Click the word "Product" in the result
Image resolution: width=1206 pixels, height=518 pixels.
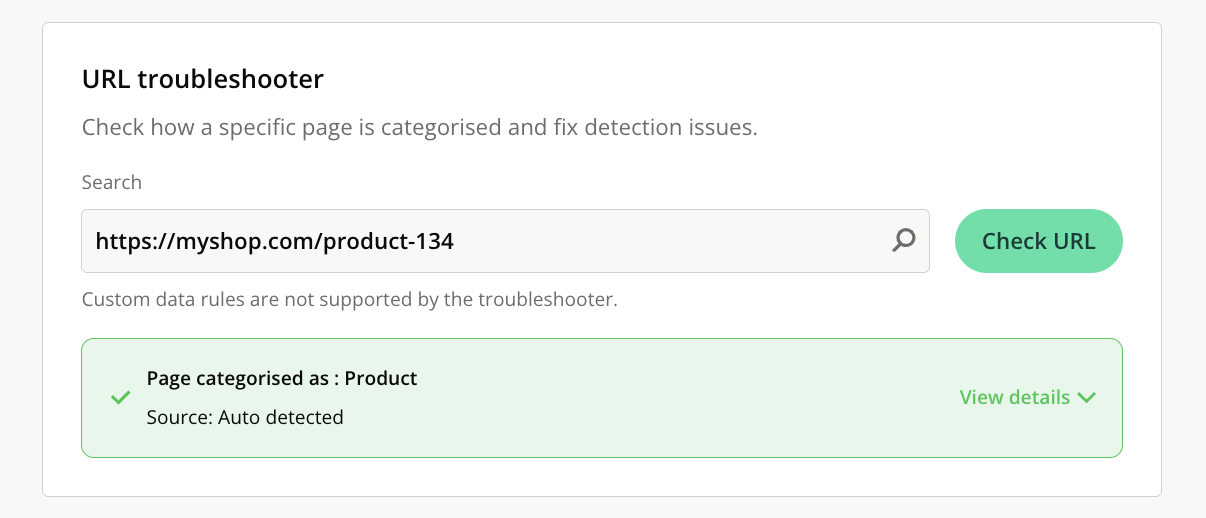click(381, 378)
